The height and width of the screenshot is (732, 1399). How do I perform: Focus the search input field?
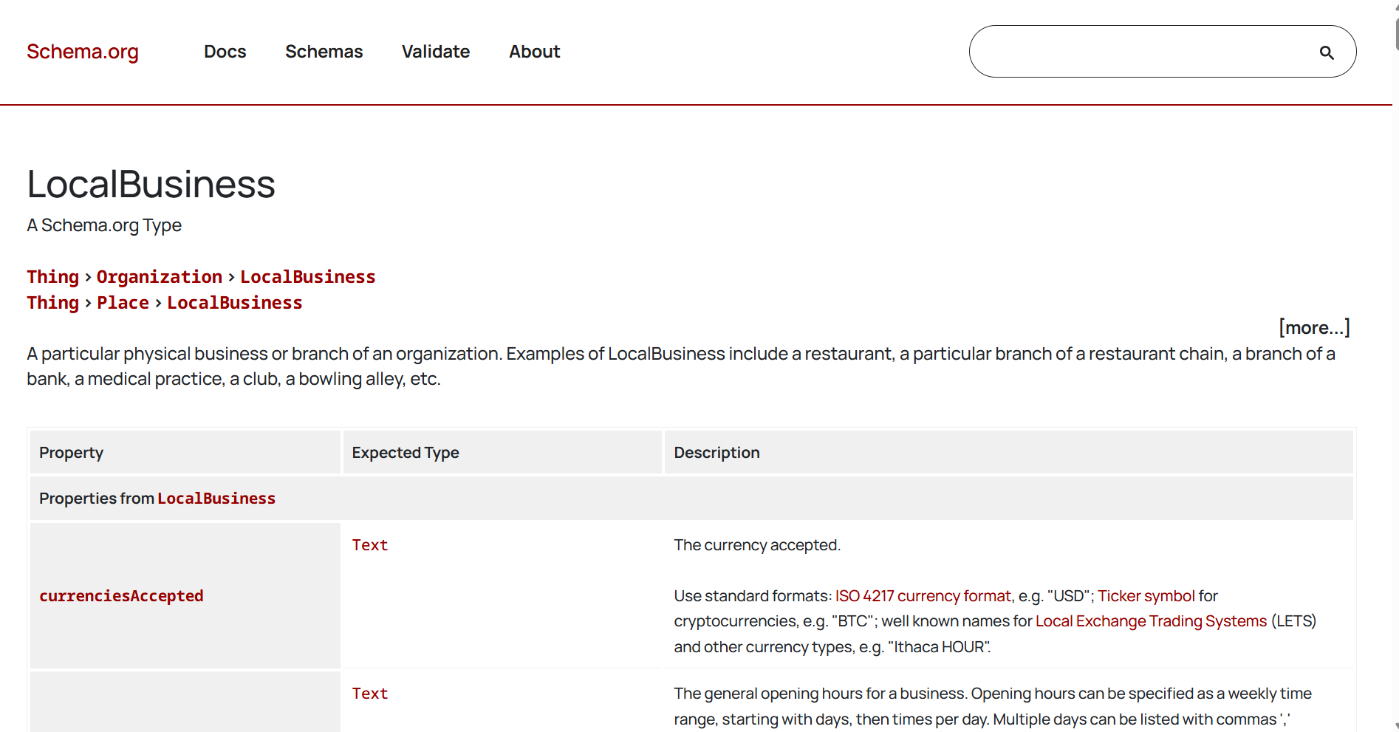[x=1140, y=52]
